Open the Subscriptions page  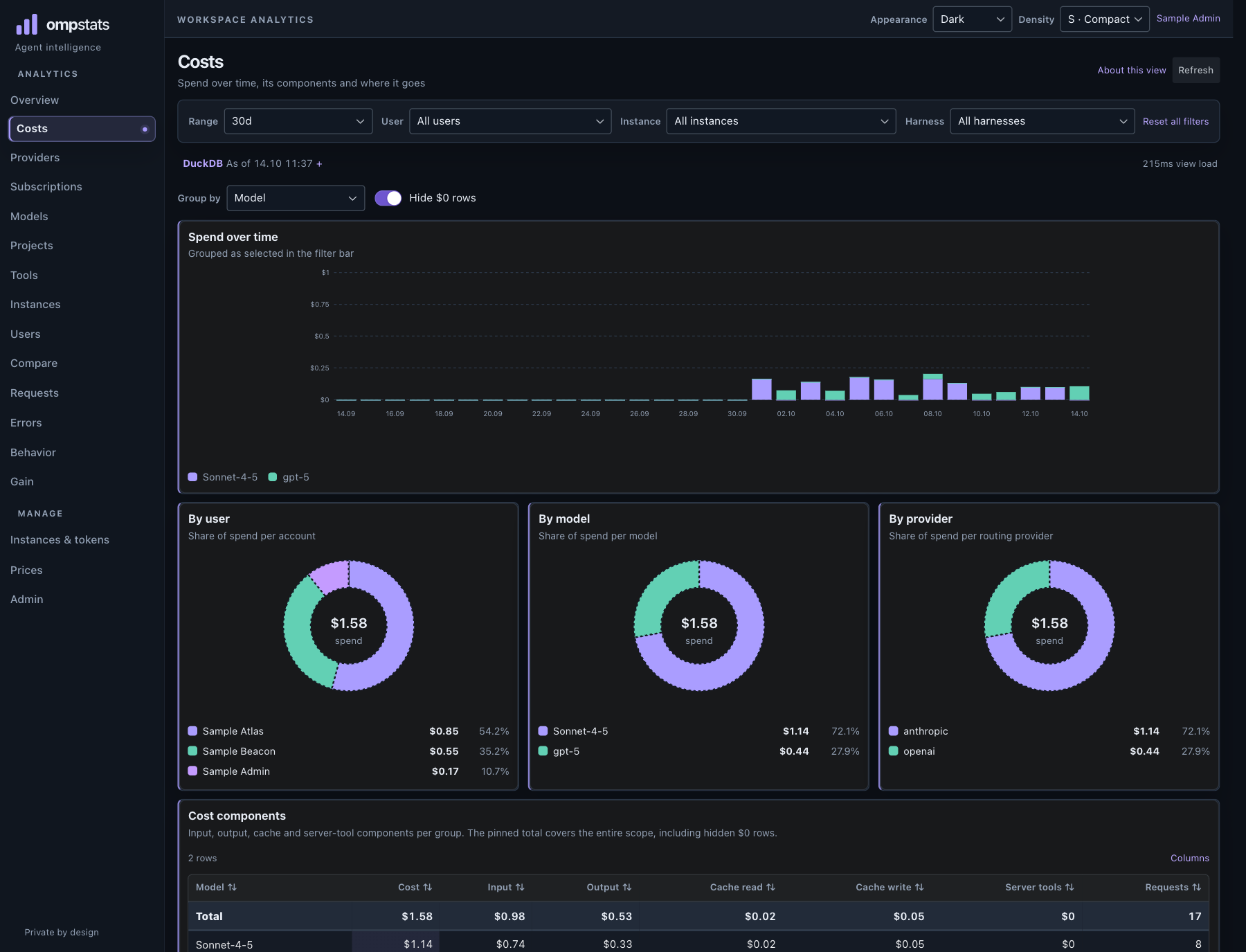coord(46,187)
